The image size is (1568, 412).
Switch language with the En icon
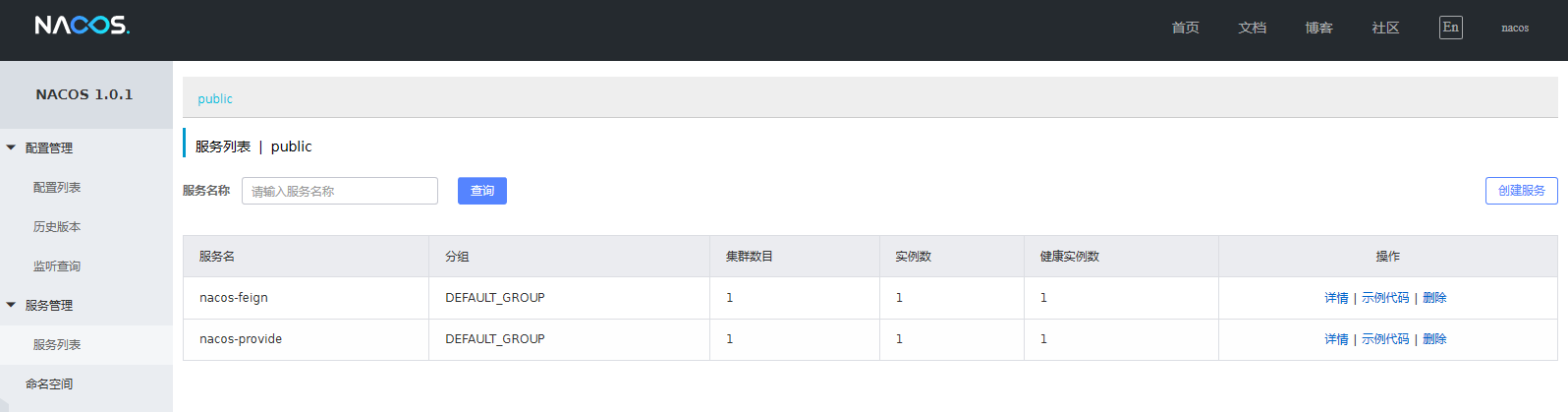coord(1450,28)
